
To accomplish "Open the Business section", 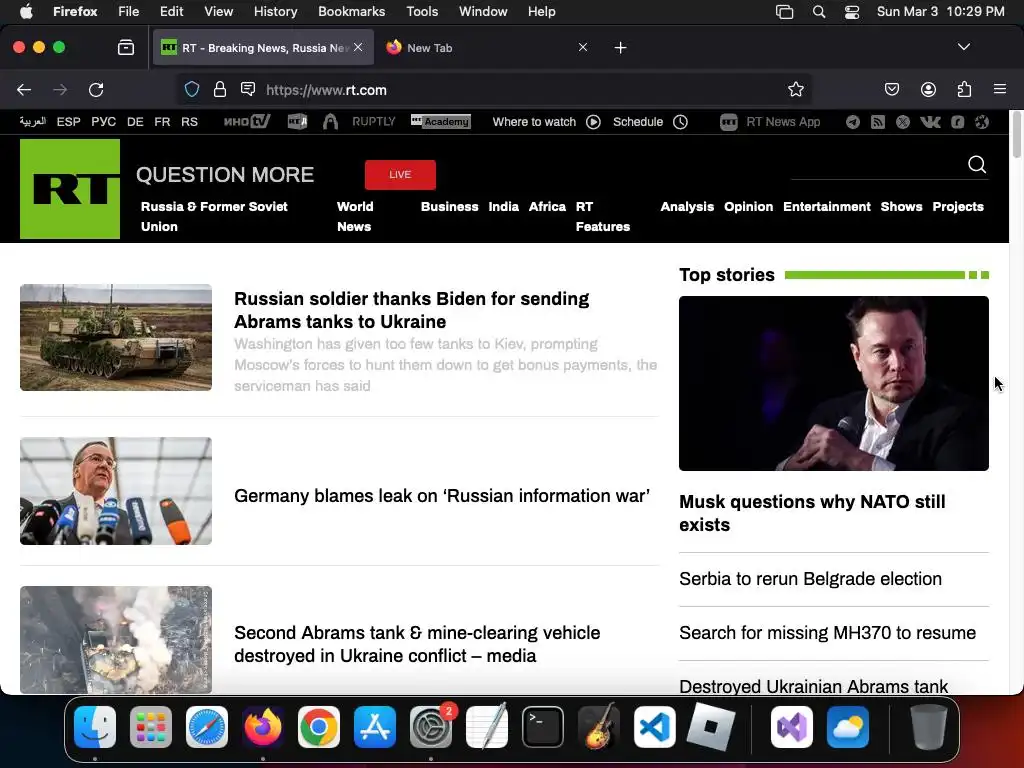I will click(x=449, y=206).
